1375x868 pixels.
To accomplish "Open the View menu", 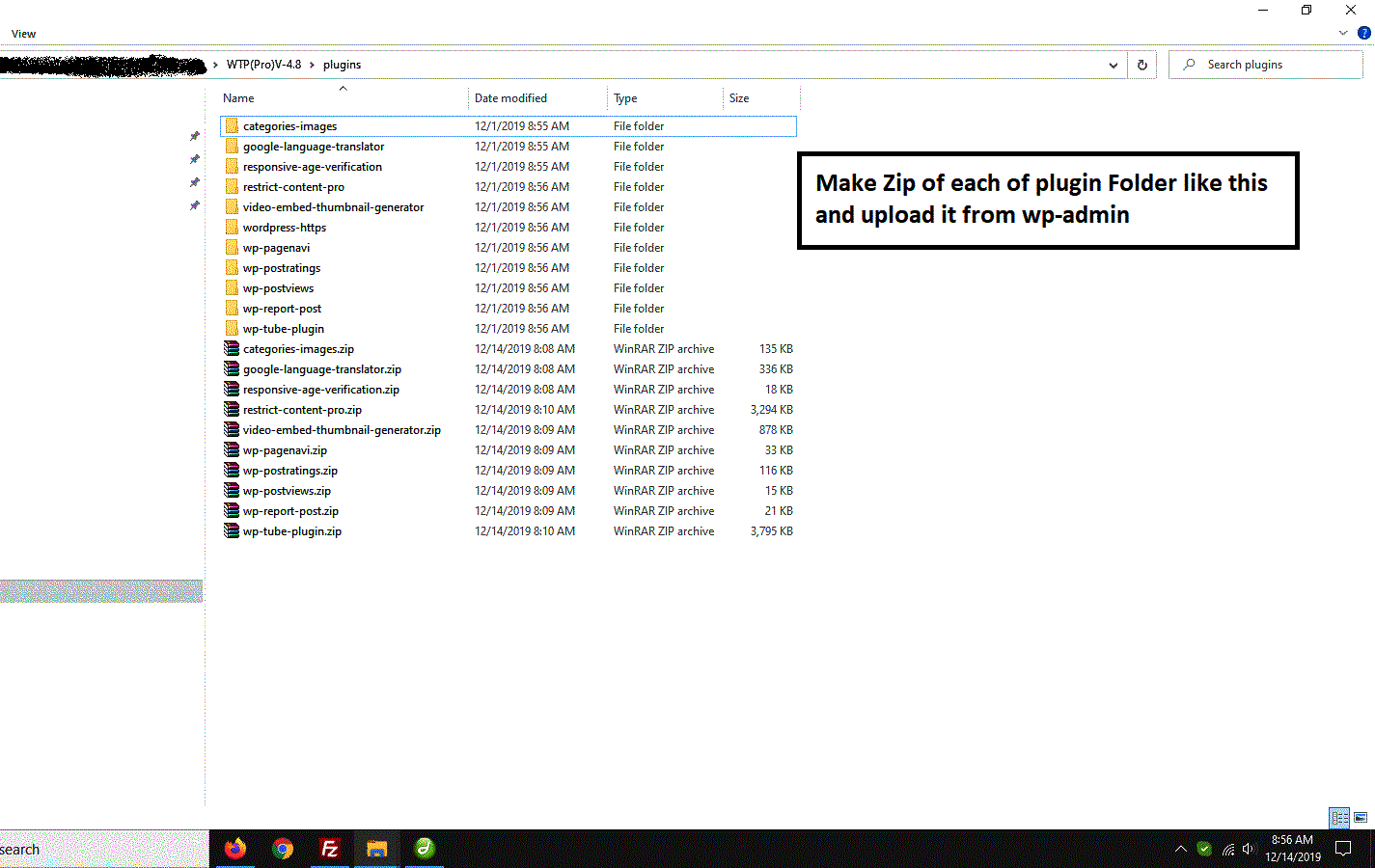I will point(23,33).
